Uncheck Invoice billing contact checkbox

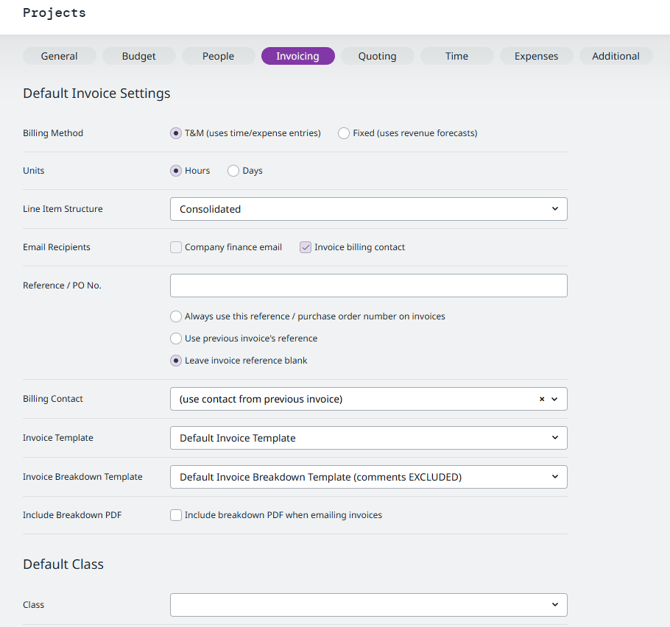[306, 247]
